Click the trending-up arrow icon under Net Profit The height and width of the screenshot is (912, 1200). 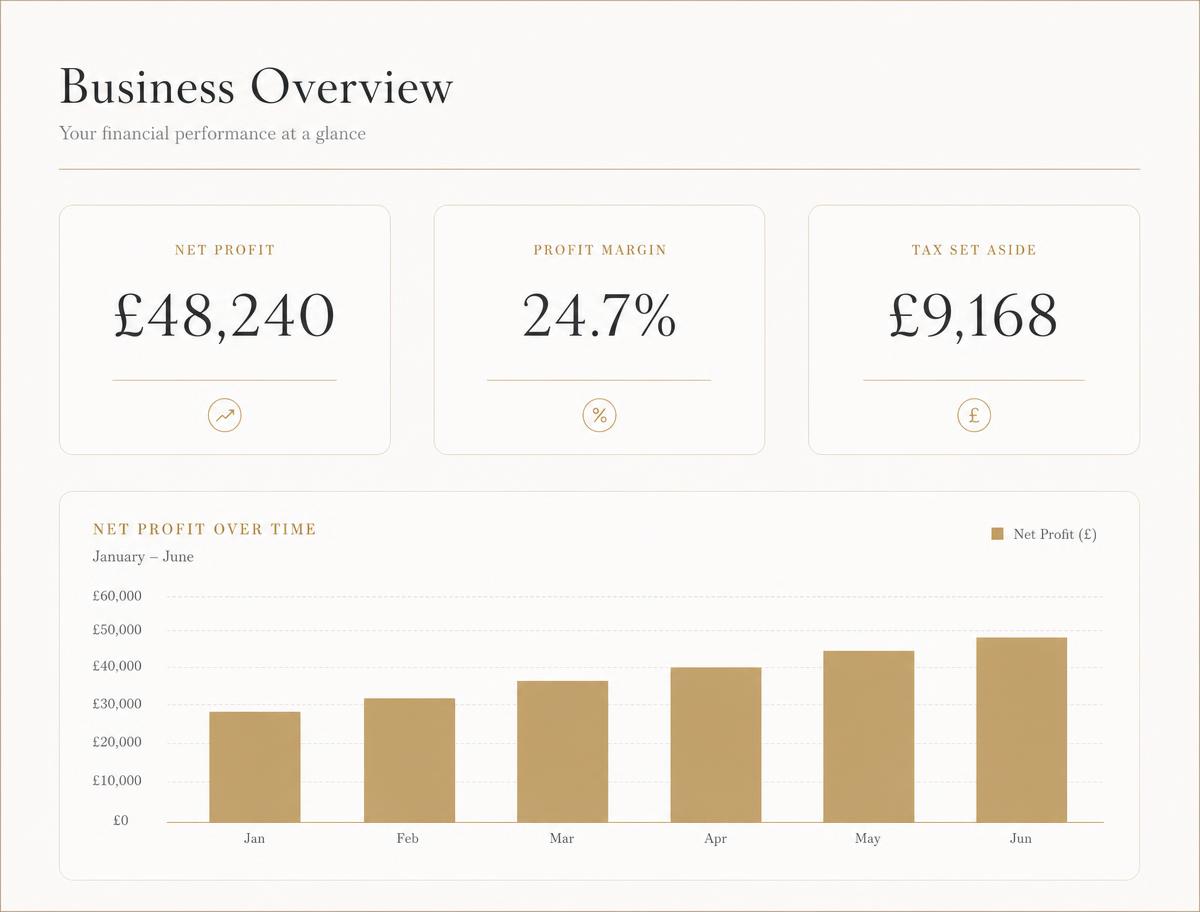coord(225,415)
